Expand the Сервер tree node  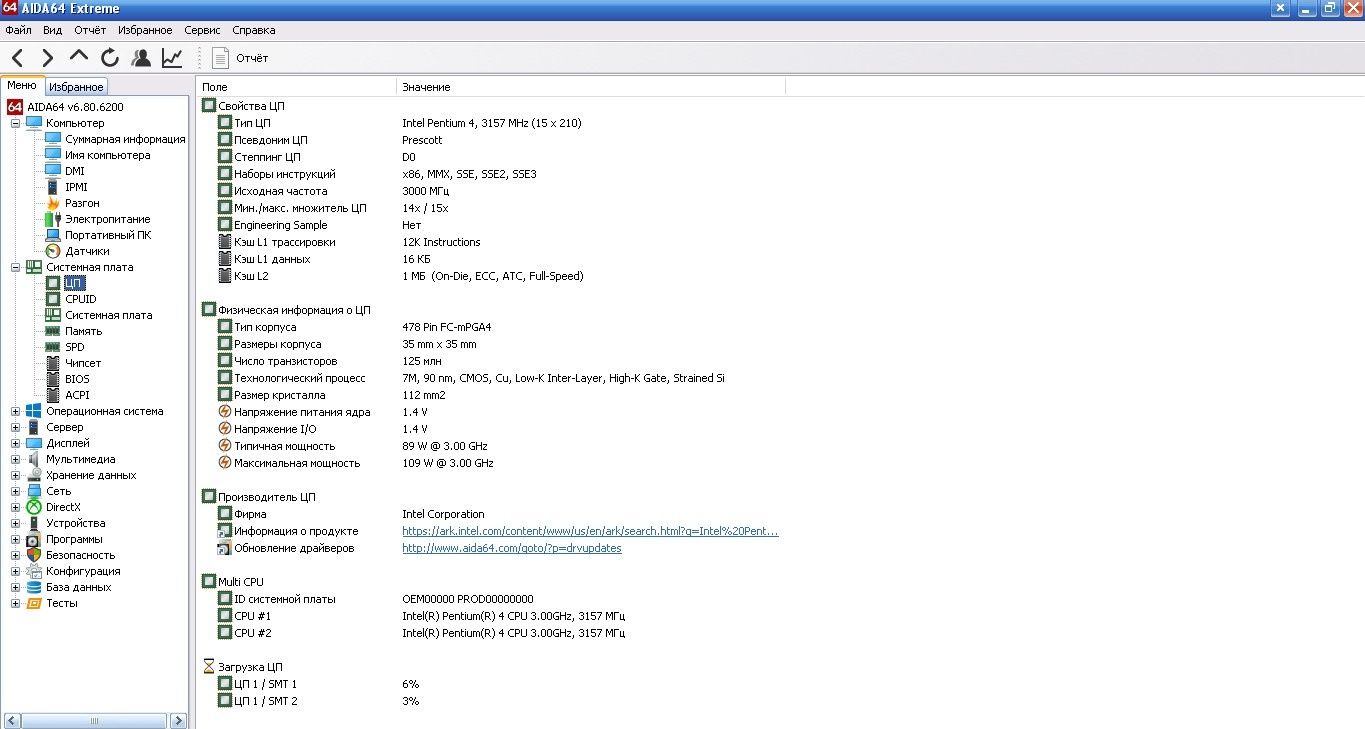click(x=16, y=427)
